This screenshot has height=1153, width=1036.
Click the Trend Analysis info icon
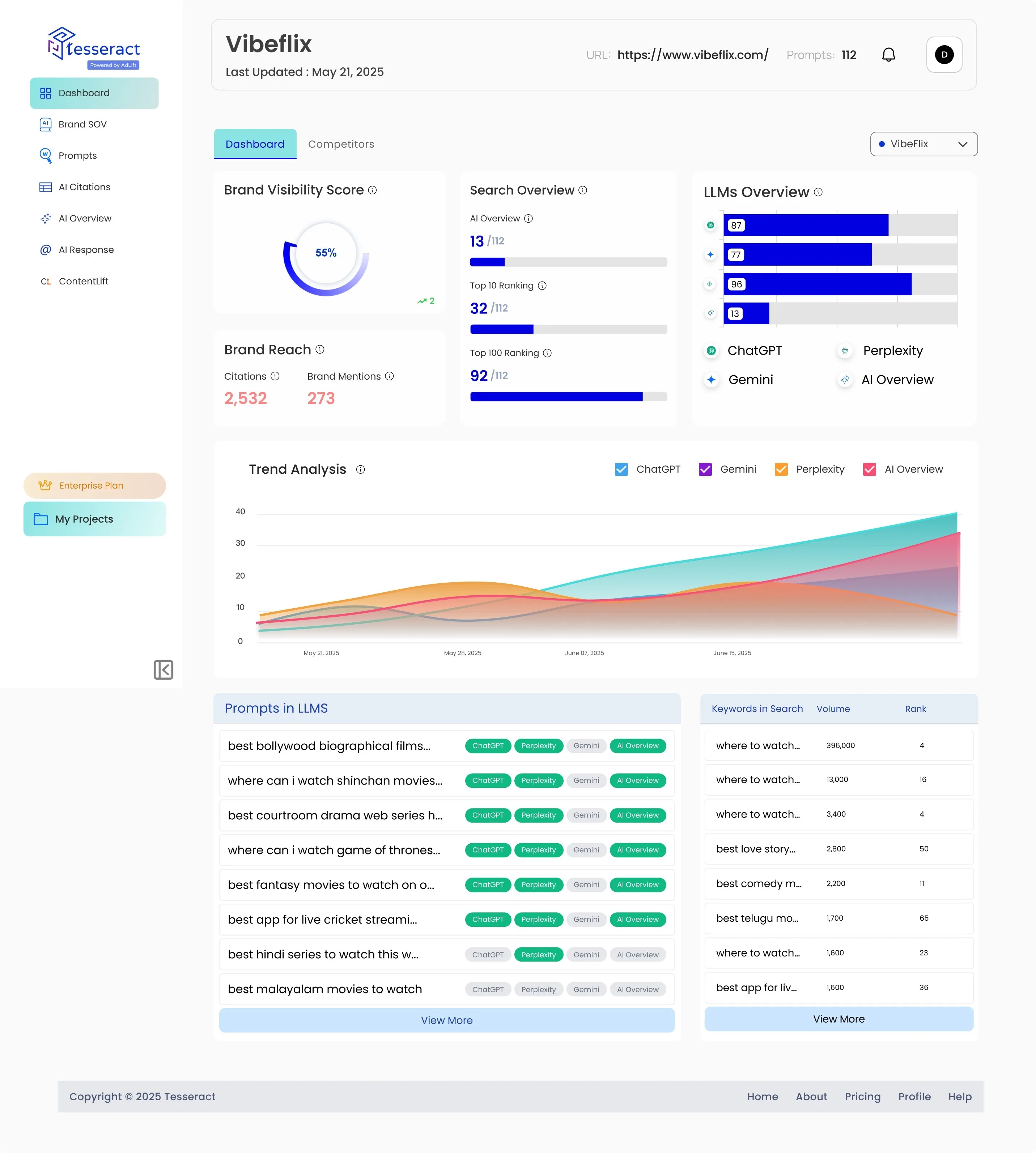(x=360, y=469)
